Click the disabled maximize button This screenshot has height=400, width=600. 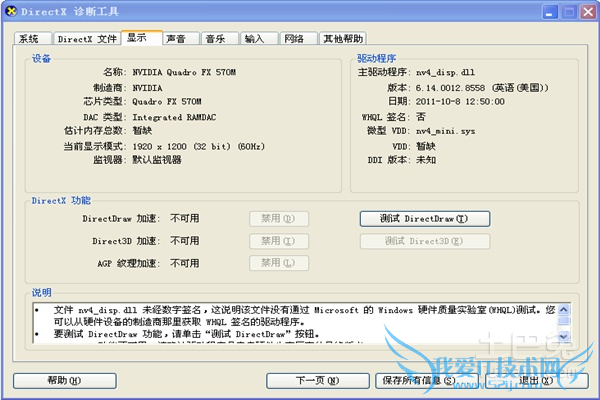(569, 12)
